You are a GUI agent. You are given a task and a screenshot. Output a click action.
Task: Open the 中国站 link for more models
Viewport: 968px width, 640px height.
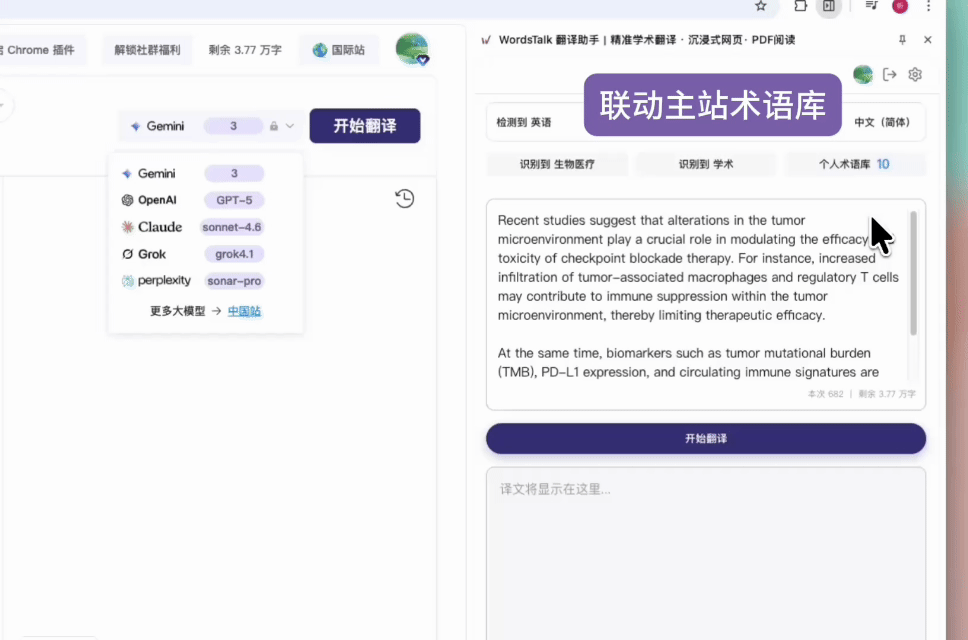tap(244, 311)
